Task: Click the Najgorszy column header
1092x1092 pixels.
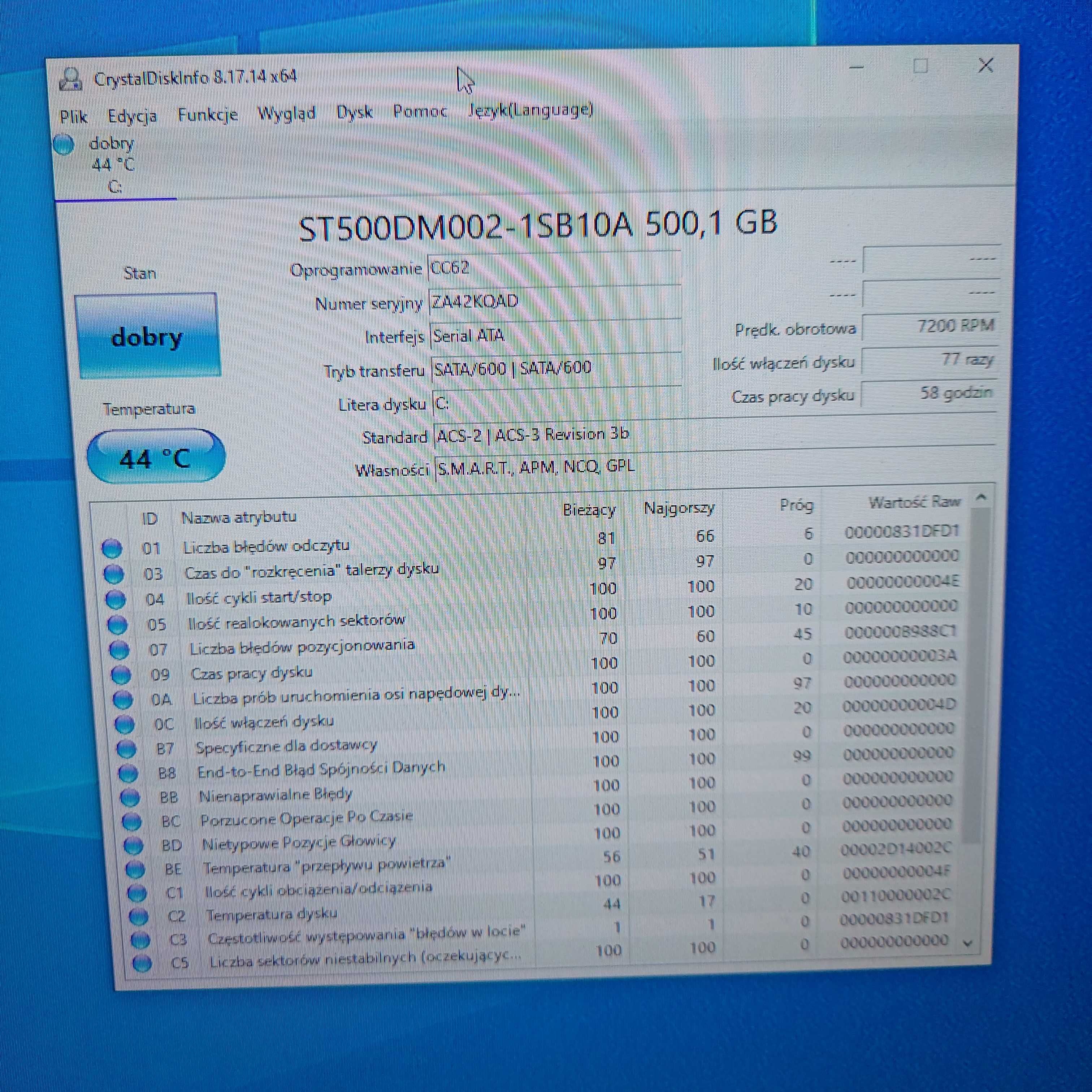Action: click(679, 508)
